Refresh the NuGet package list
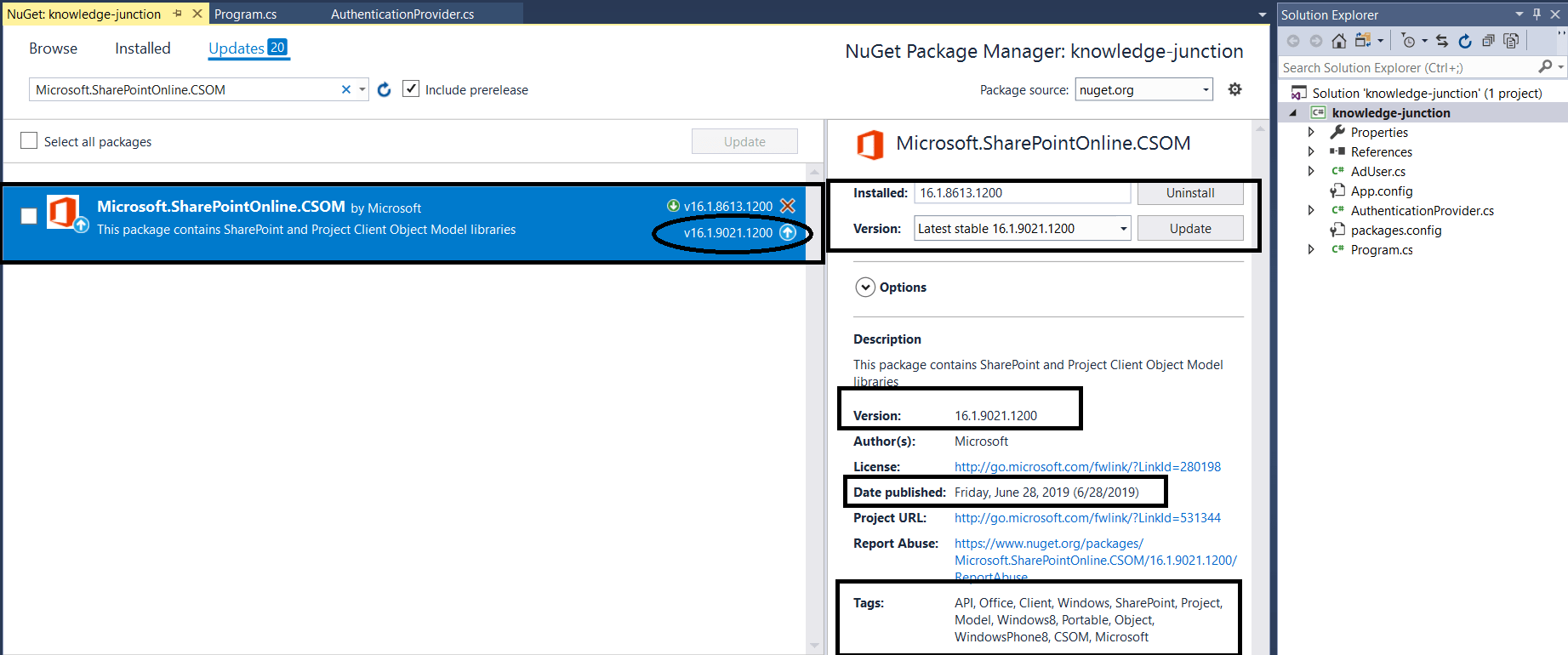 pos(385,89)
